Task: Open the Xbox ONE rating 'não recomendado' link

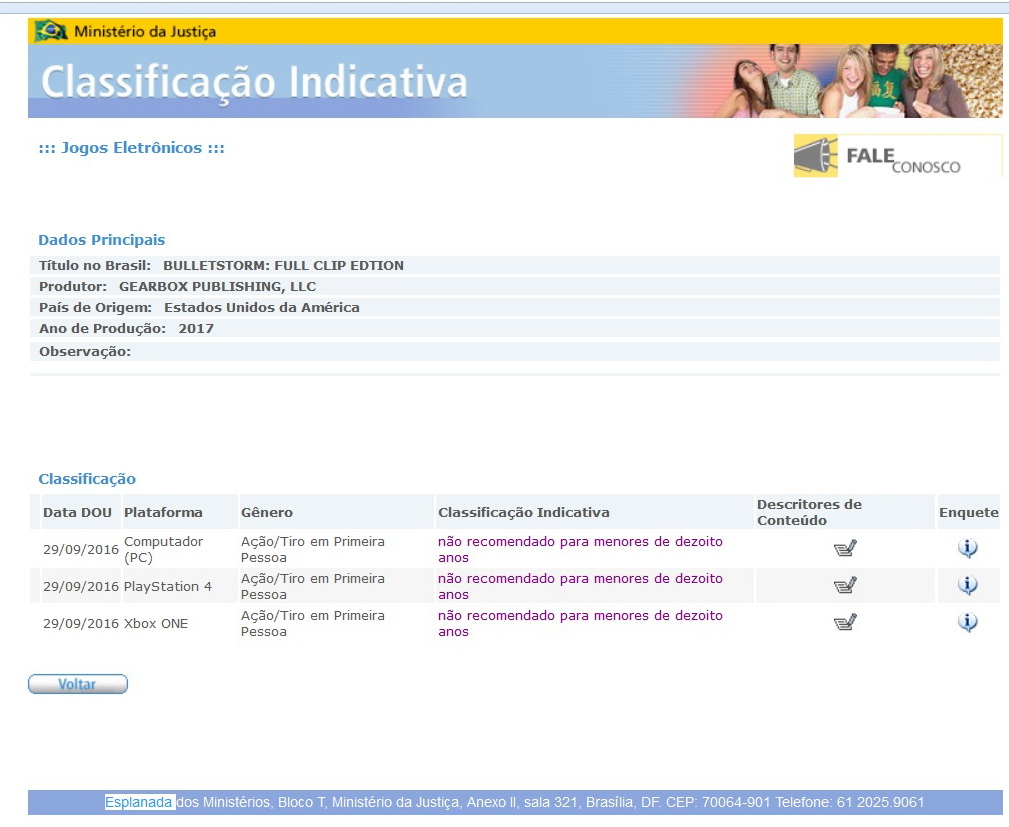Action: tap(580, 624)
